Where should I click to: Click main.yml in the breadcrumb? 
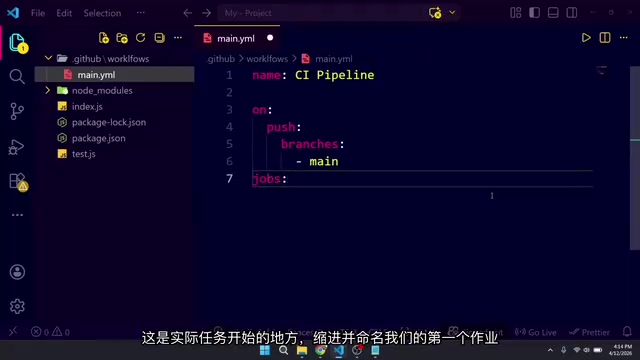click(x=333, y=59)
